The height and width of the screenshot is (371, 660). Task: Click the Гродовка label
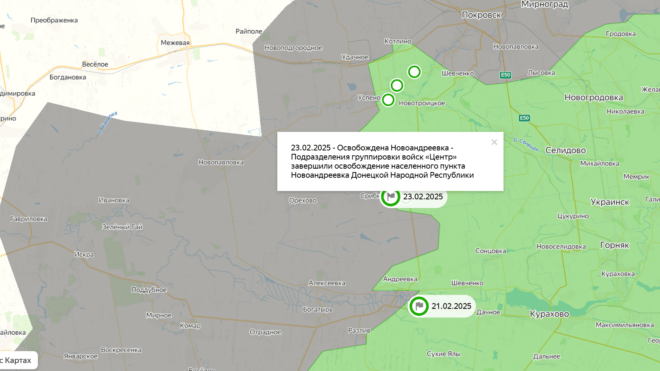(620, 34)
